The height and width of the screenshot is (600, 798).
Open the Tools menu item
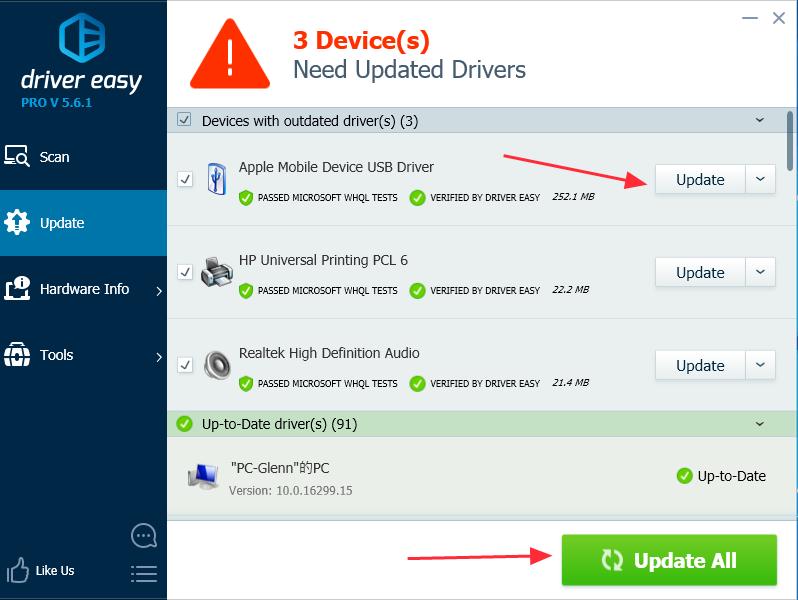(x=57, y=355)
